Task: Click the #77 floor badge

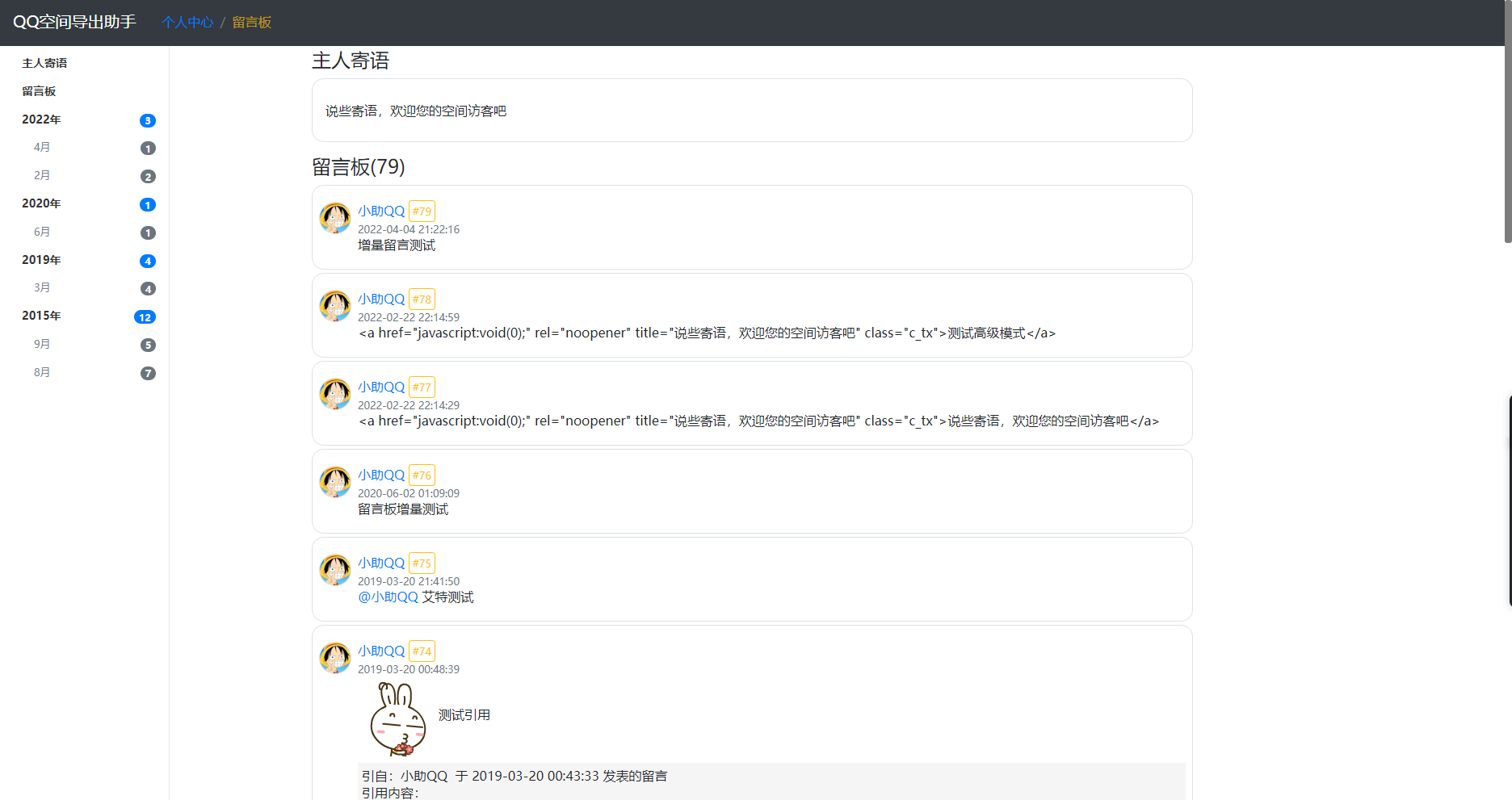Action: coord(422,387)
